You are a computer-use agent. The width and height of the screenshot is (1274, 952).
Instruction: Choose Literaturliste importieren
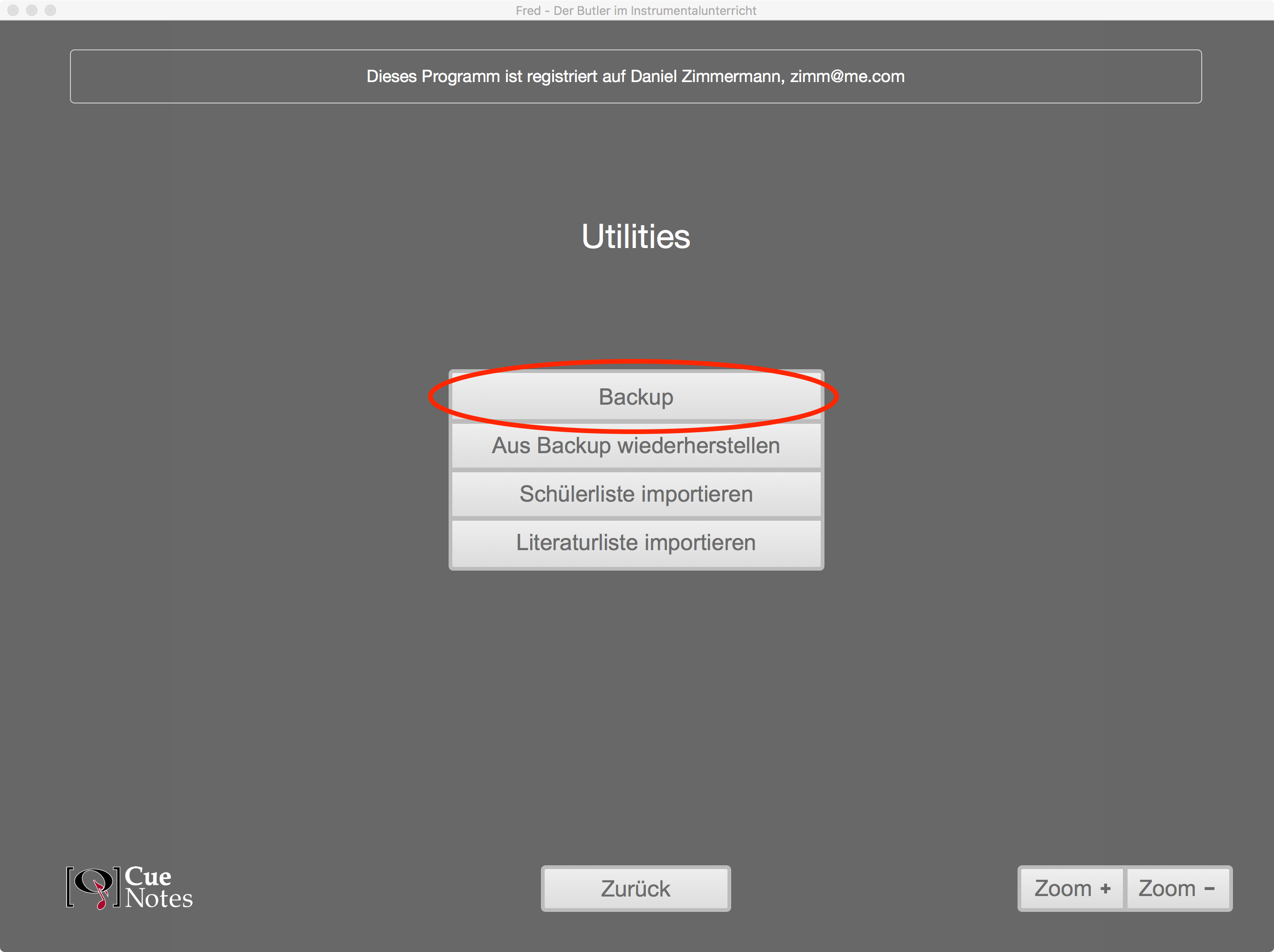pyautogui.click(x=635, y=543)
